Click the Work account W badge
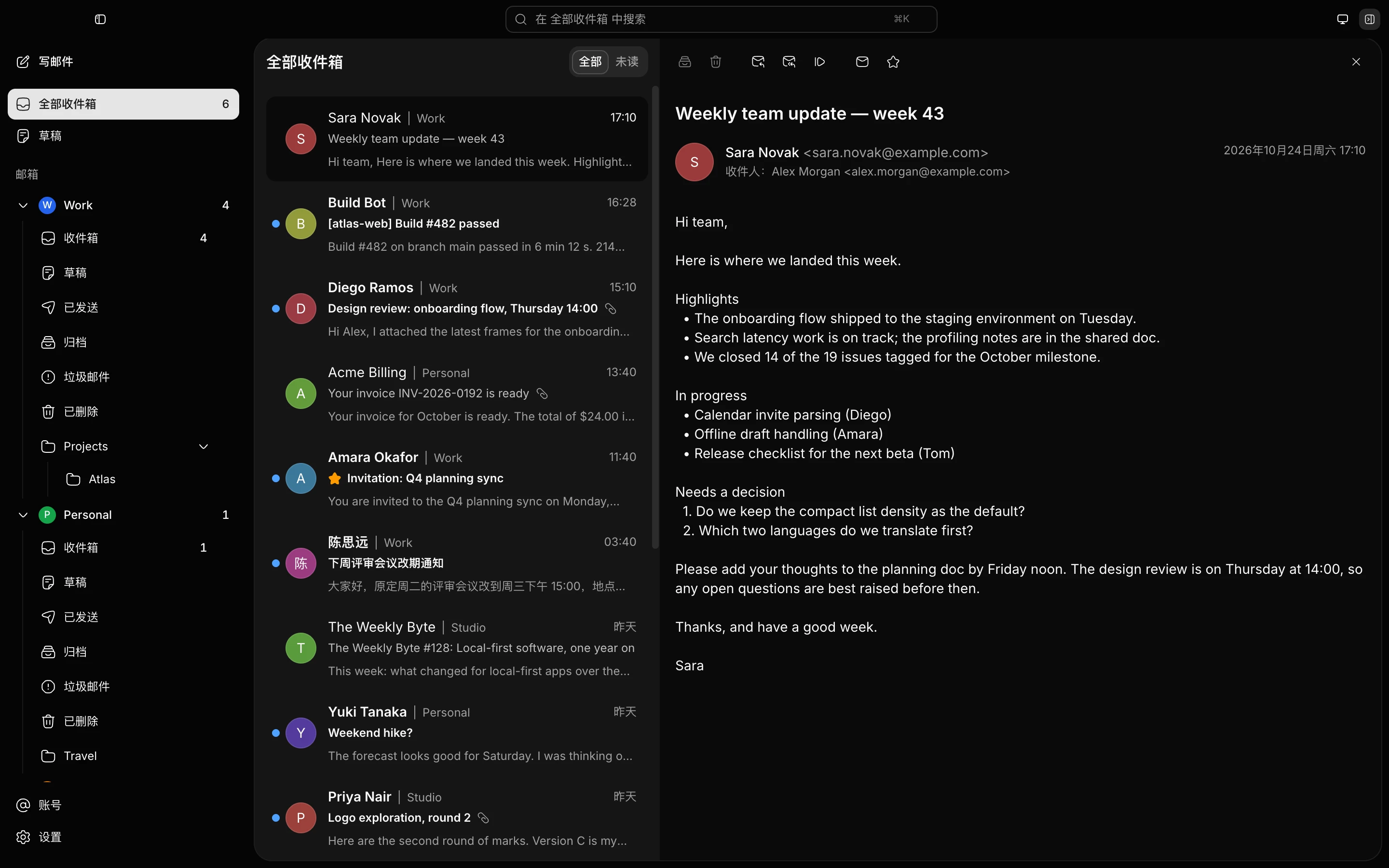Screen dimensions: 1389x868 click(x=47, y=205)
